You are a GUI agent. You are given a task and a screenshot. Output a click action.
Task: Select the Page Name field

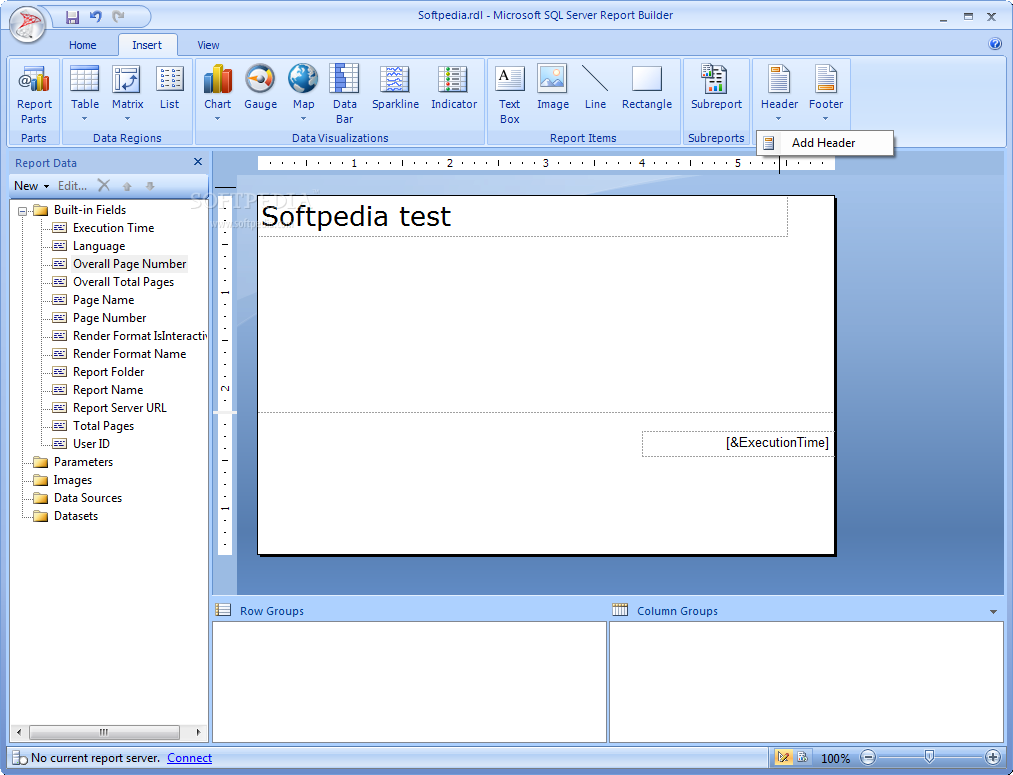point(103,300)
